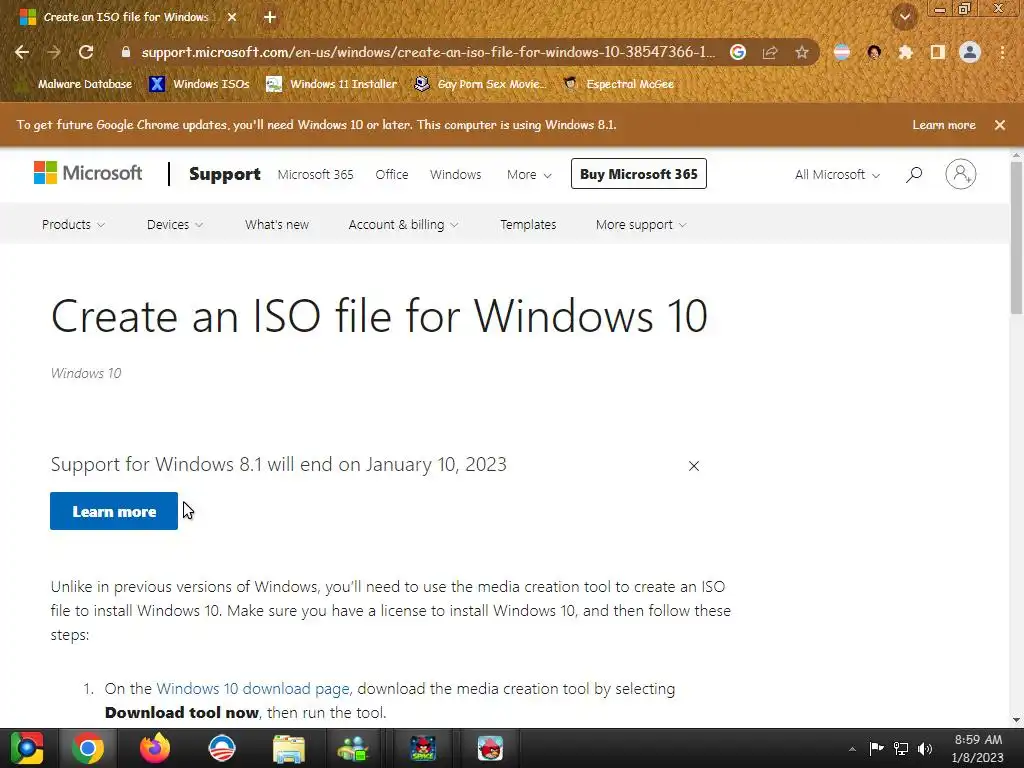Click Buy Microsoft 365 button
The image size is (1024, 768).
(639, 174)
